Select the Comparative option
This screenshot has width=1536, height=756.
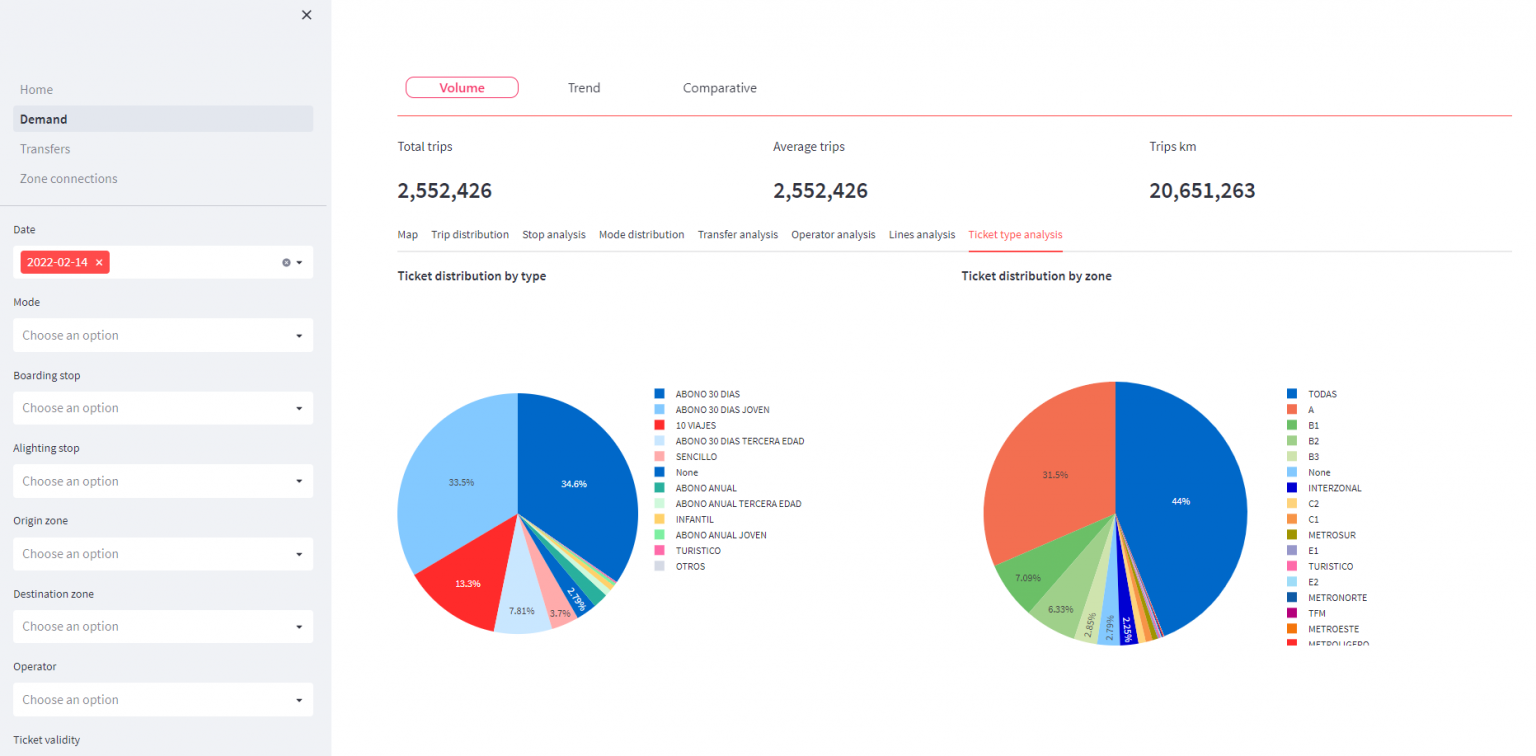click(719, 88)
